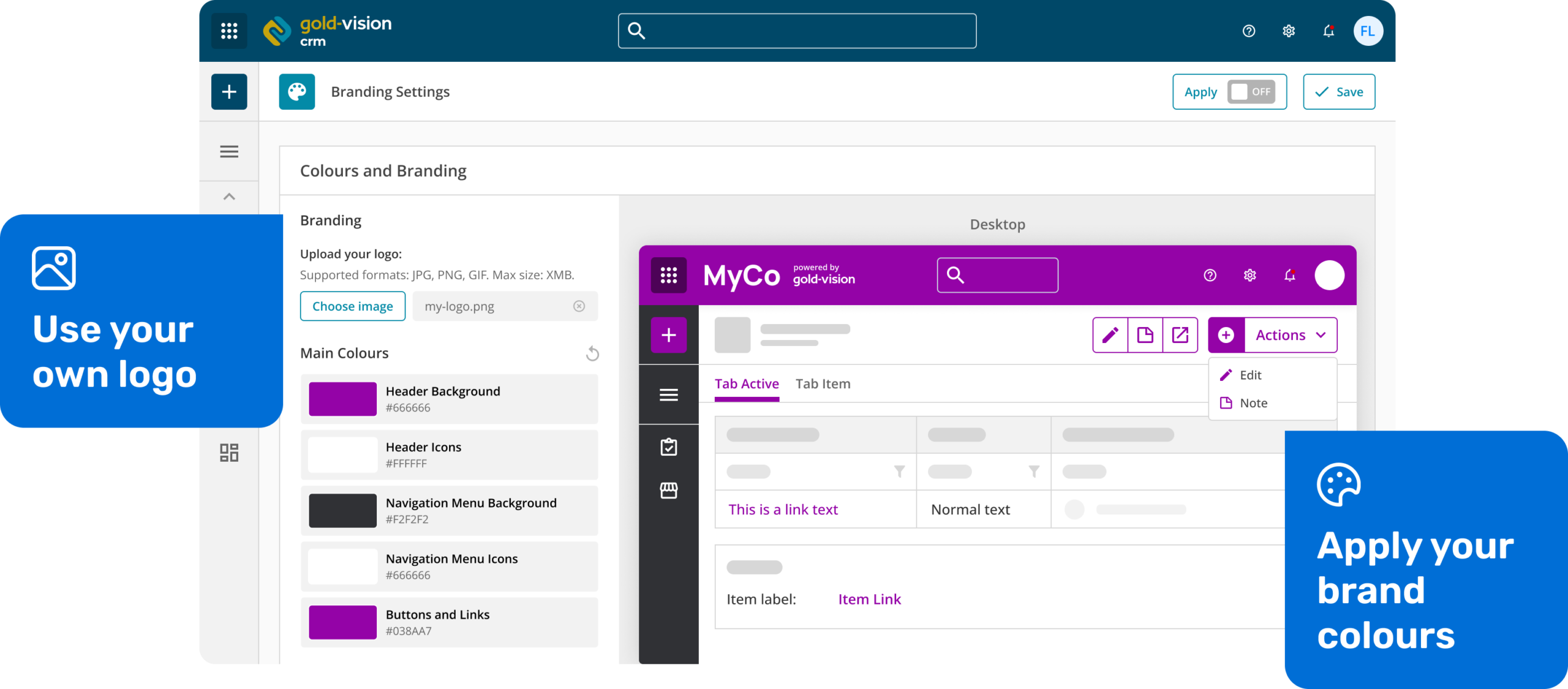1568x689 pixels.
Task: Click the MyCo logo in the preview
Action: (742, 276)
